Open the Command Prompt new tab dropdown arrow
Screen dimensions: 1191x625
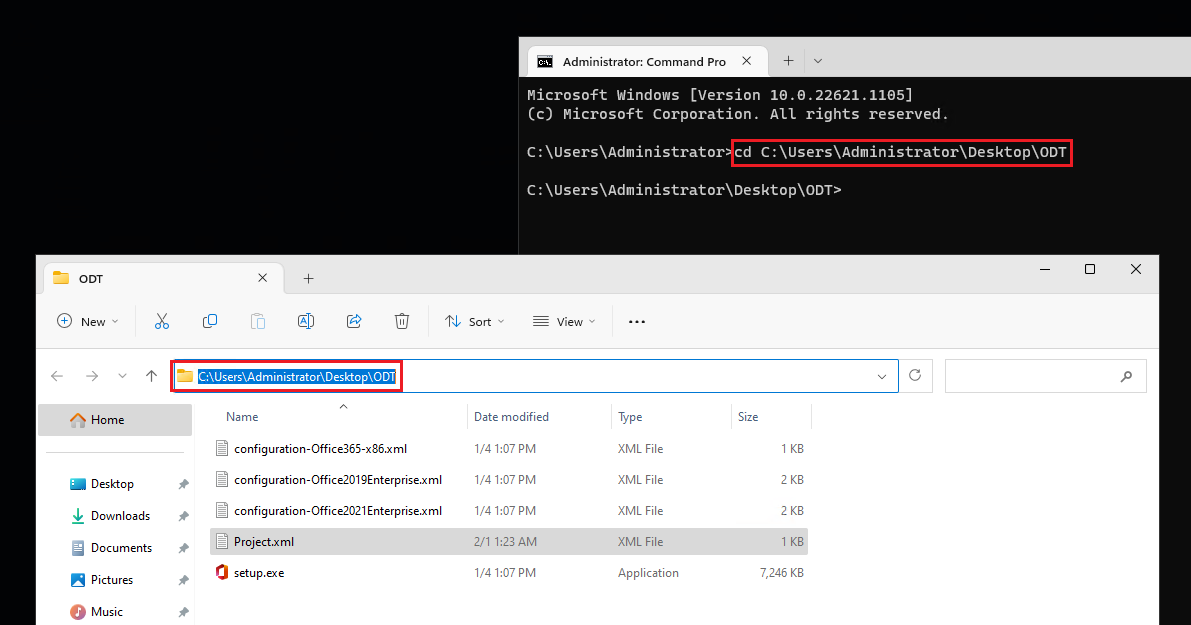point(818,61)
